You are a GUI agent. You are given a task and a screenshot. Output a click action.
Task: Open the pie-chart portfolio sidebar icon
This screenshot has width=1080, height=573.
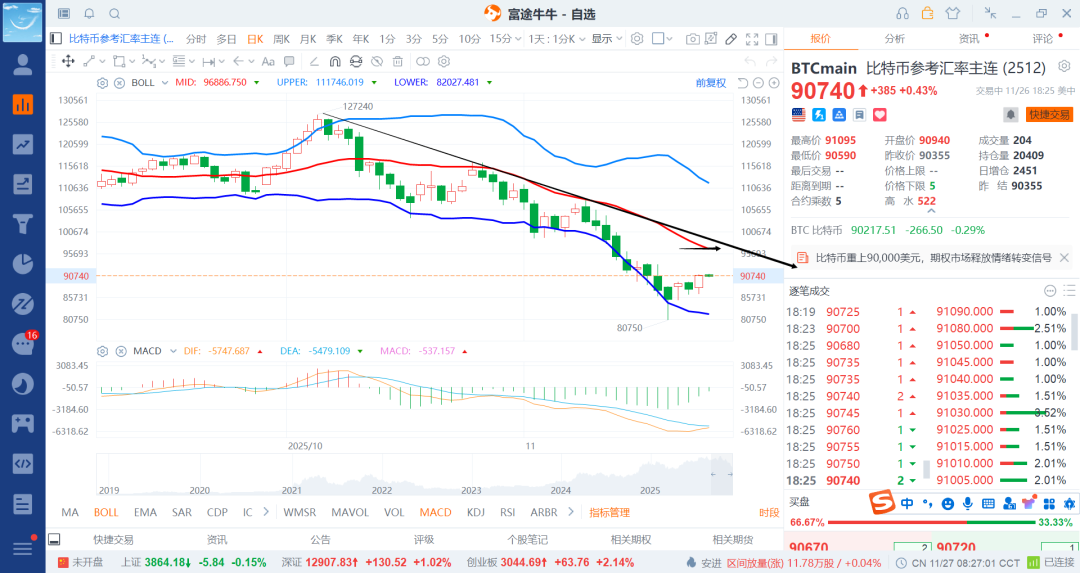[x=23, y=264]
